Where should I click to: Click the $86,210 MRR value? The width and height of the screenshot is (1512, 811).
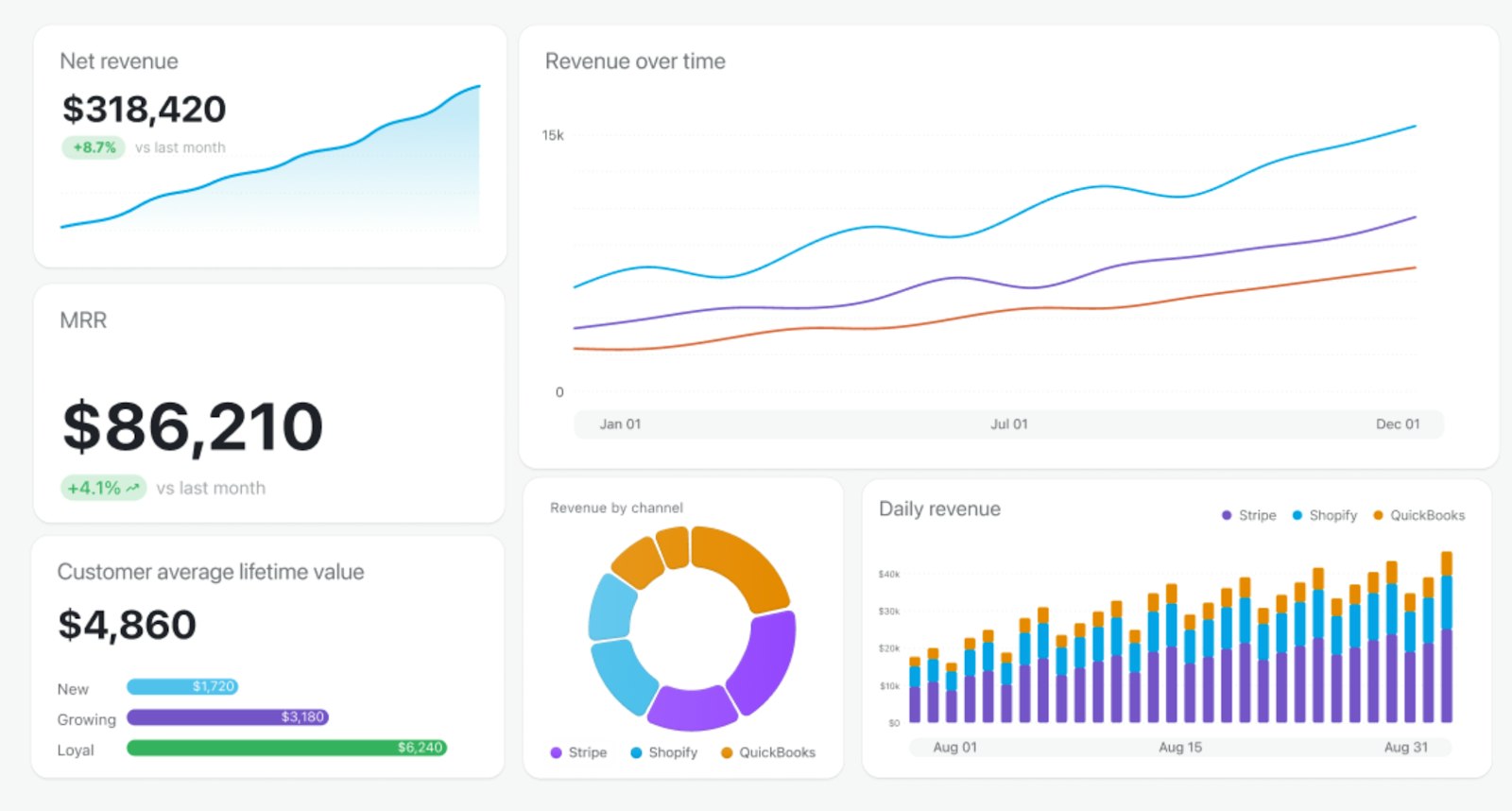(193, 427)
